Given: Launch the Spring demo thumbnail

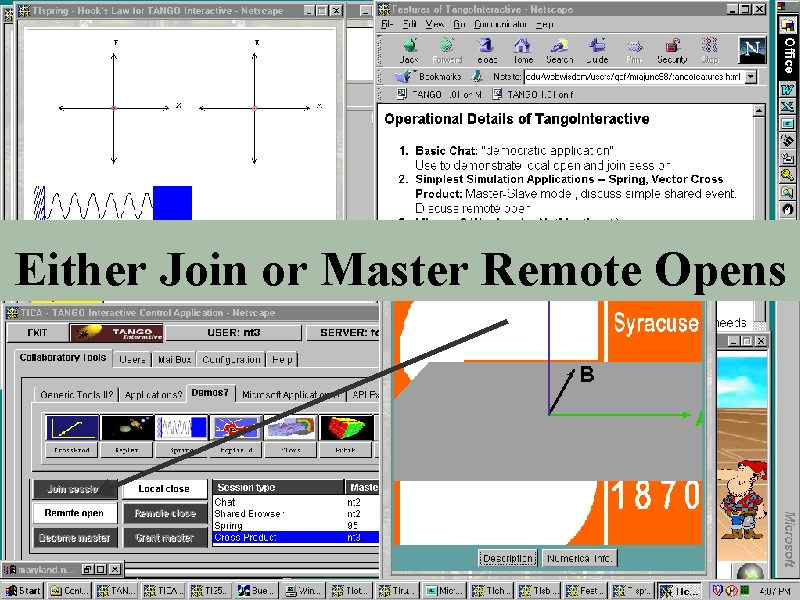Looking at the screenshot, I should coord(182,428).
